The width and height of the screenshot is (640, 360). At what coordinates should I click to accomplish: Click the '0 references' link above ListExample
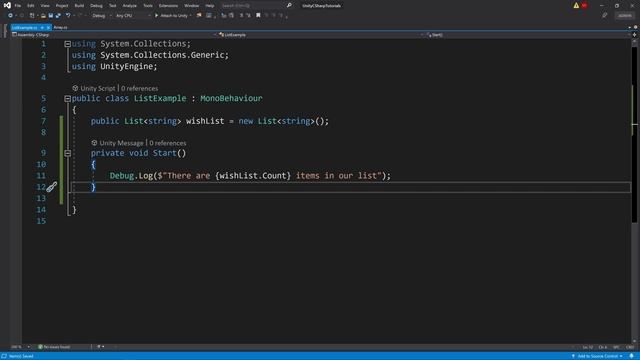[139, 88]
